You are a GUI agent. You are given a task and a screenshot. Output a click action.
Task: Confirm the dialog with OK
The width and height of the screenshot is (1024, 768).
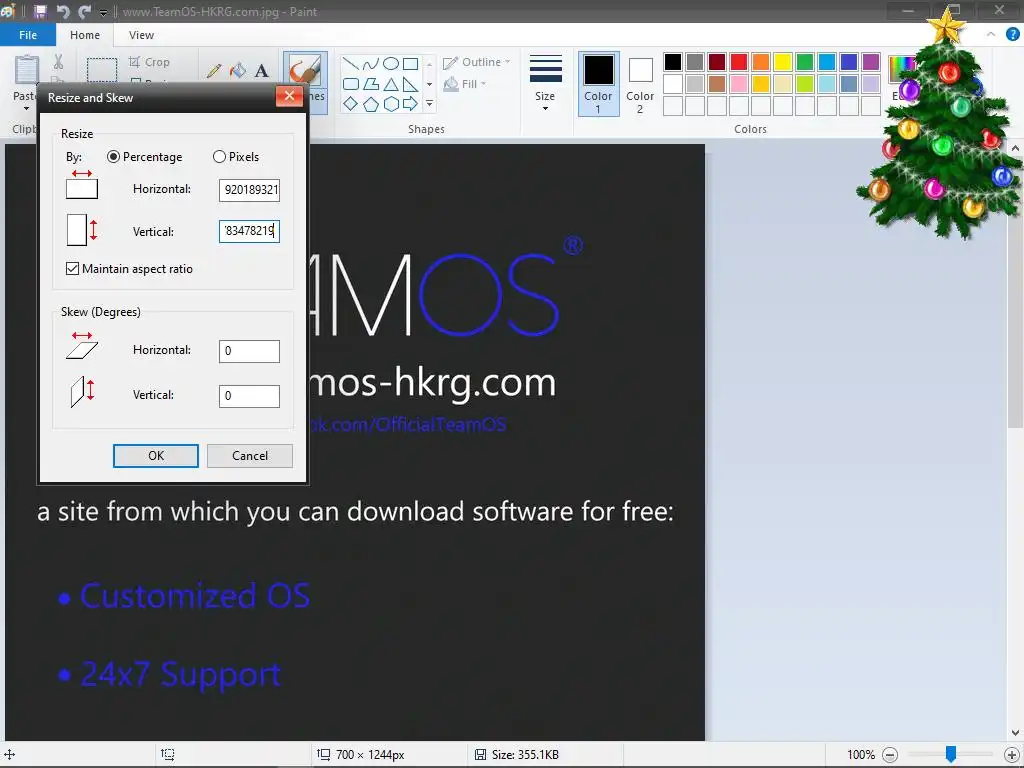156,456
